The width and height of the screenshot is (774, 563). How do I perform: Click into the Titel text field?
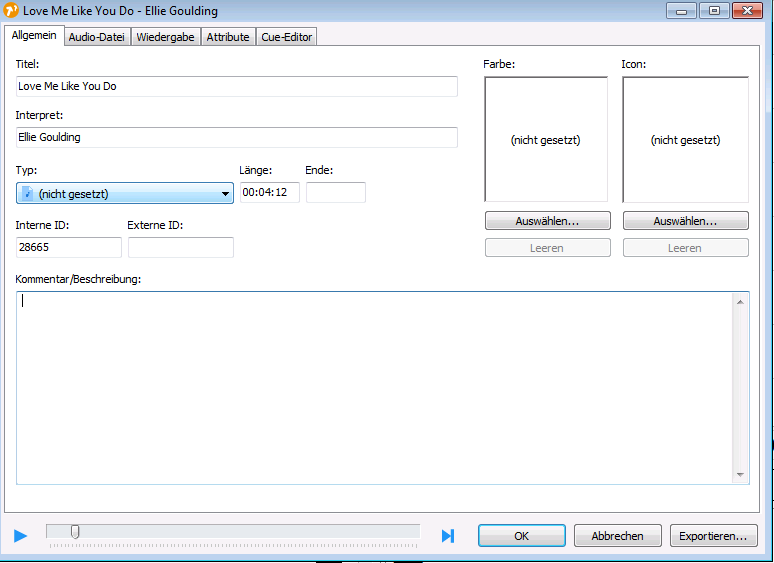point(236,86)
